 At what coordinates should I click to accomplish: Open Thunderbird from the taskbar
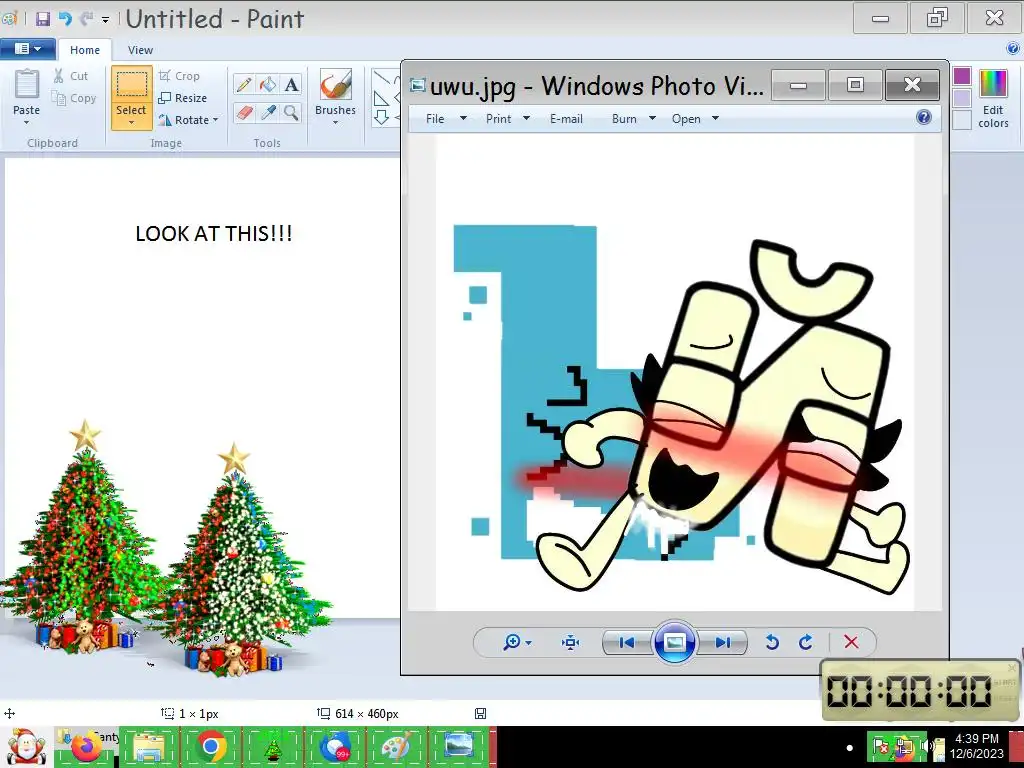[334, 747]
